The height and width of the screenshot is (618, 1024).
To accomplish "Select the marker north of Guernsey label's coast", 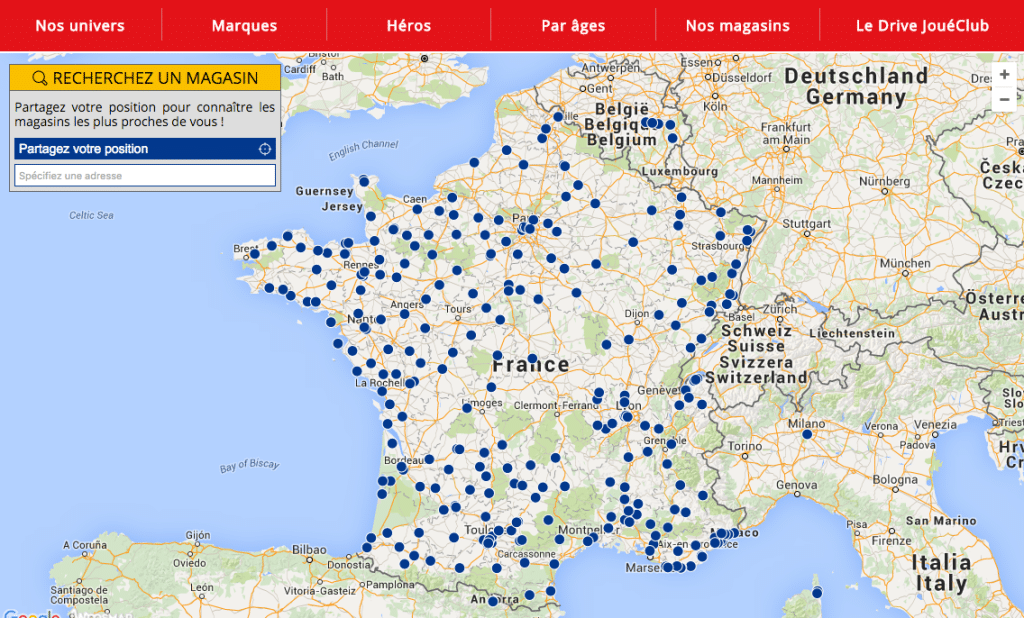I will coord(364,182).
